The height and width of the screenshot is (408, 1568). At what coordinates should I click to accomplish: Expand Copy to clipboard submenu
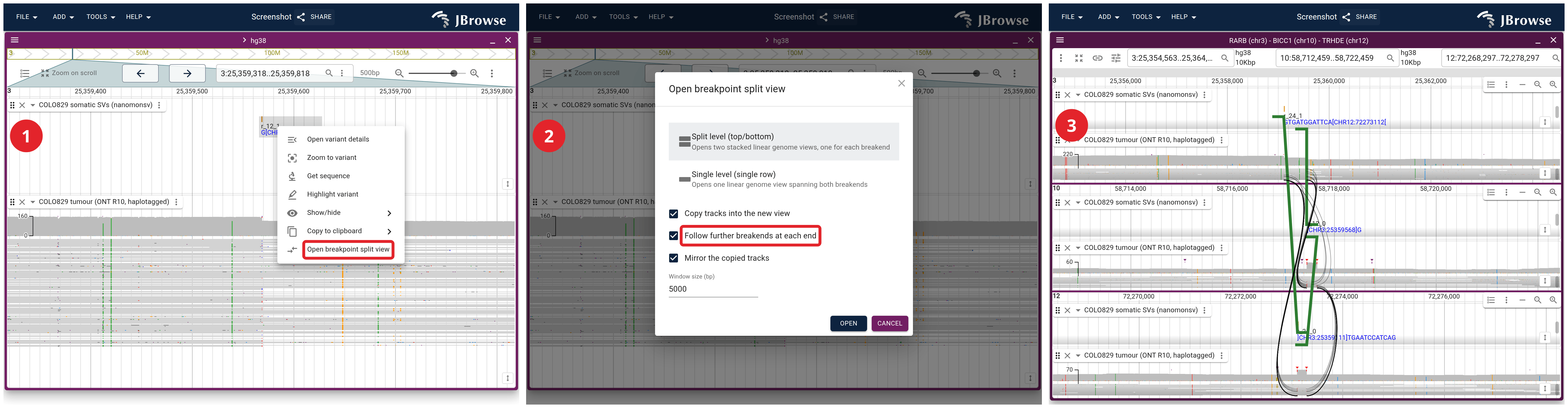pyautogui.click(x=341, y=231)
